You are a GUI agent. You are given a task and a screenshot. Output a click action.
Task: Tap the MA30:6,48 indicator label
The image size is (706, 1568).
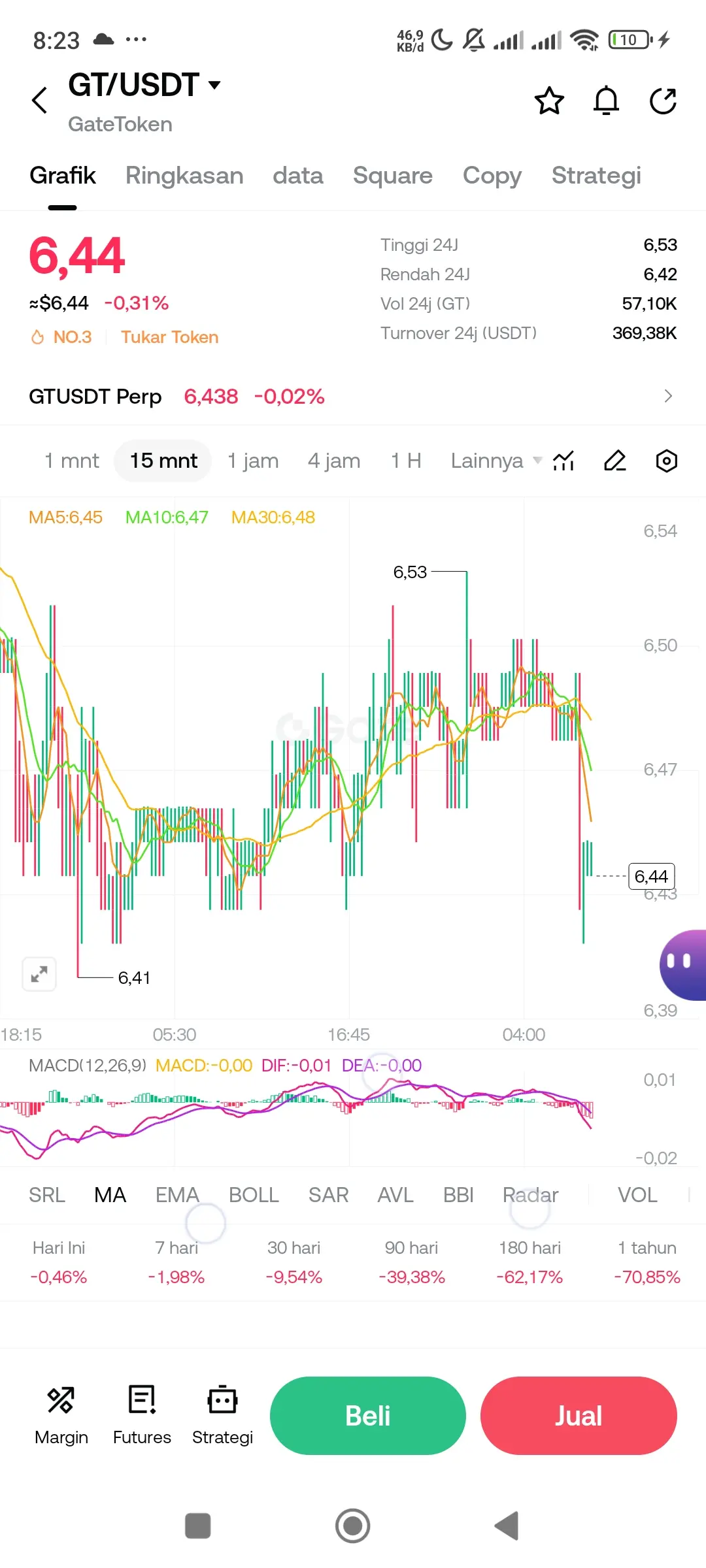tap(273, 517)
